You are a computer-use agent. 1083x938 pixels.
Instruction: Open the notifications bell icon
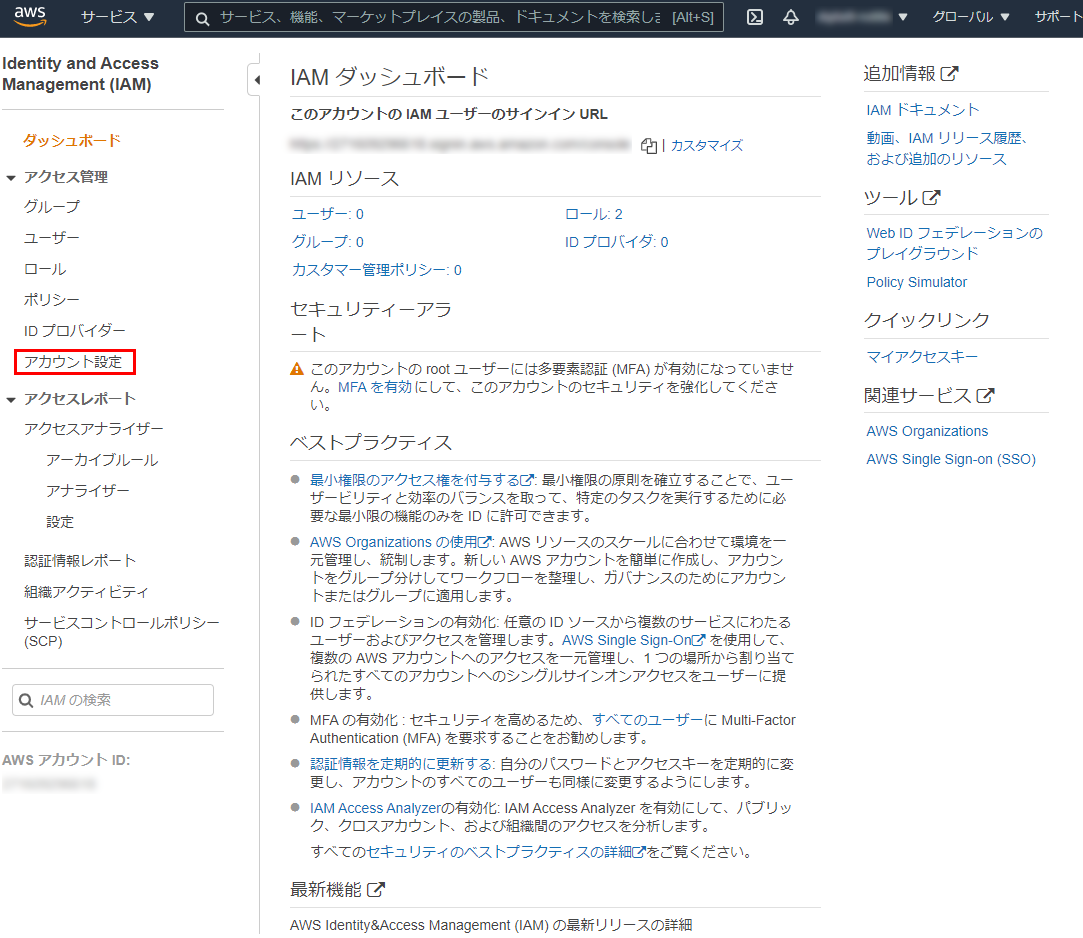(x=791, y=17)
